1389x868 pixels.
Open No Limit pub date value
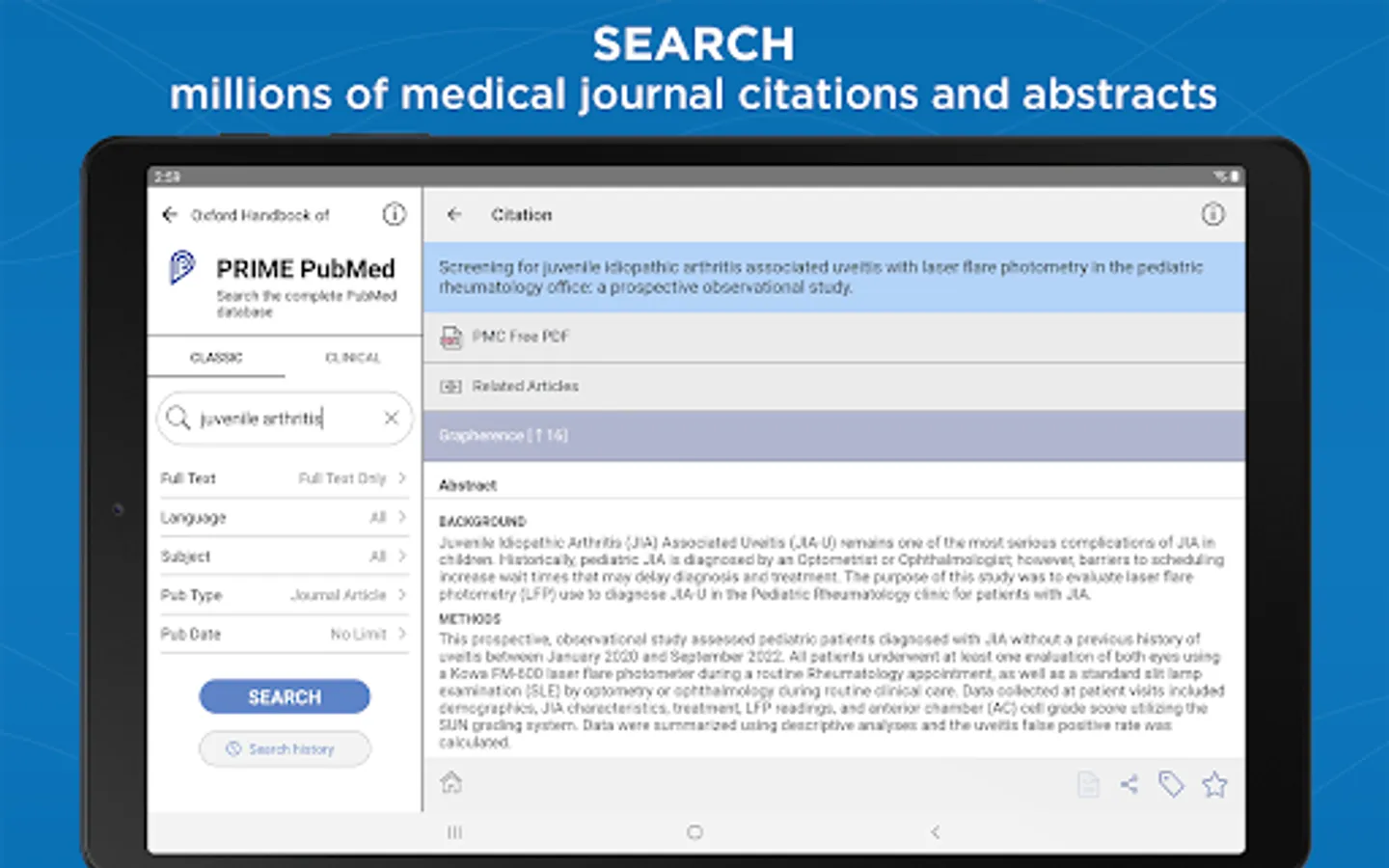point(358,634)
